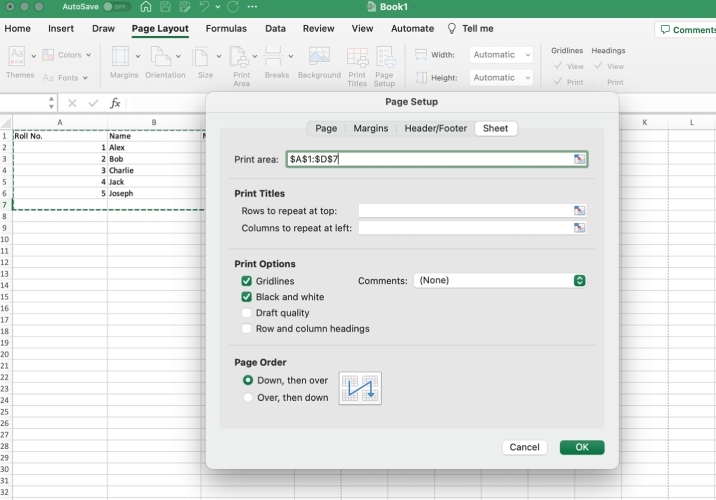
Task: Click range selector icon beside Print area
Action: pos(579,159)
